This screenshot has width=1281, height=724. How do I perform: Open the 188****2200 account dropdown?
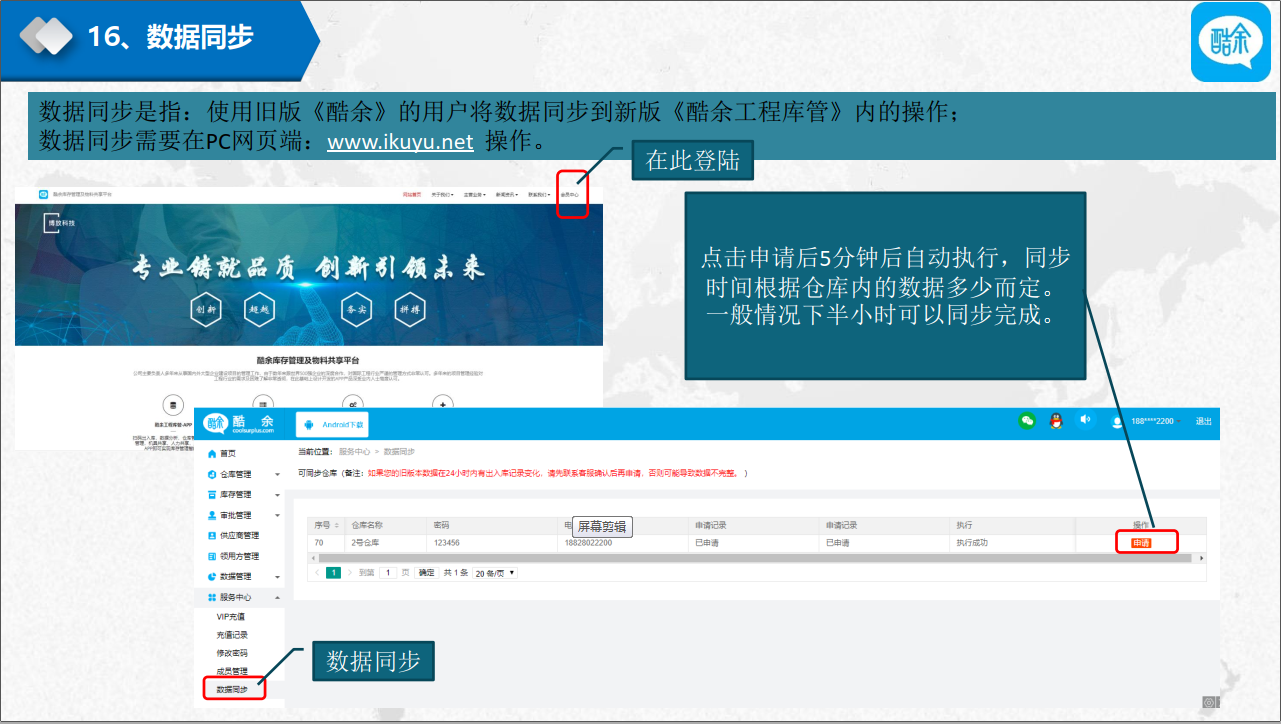coord(1156,422)
